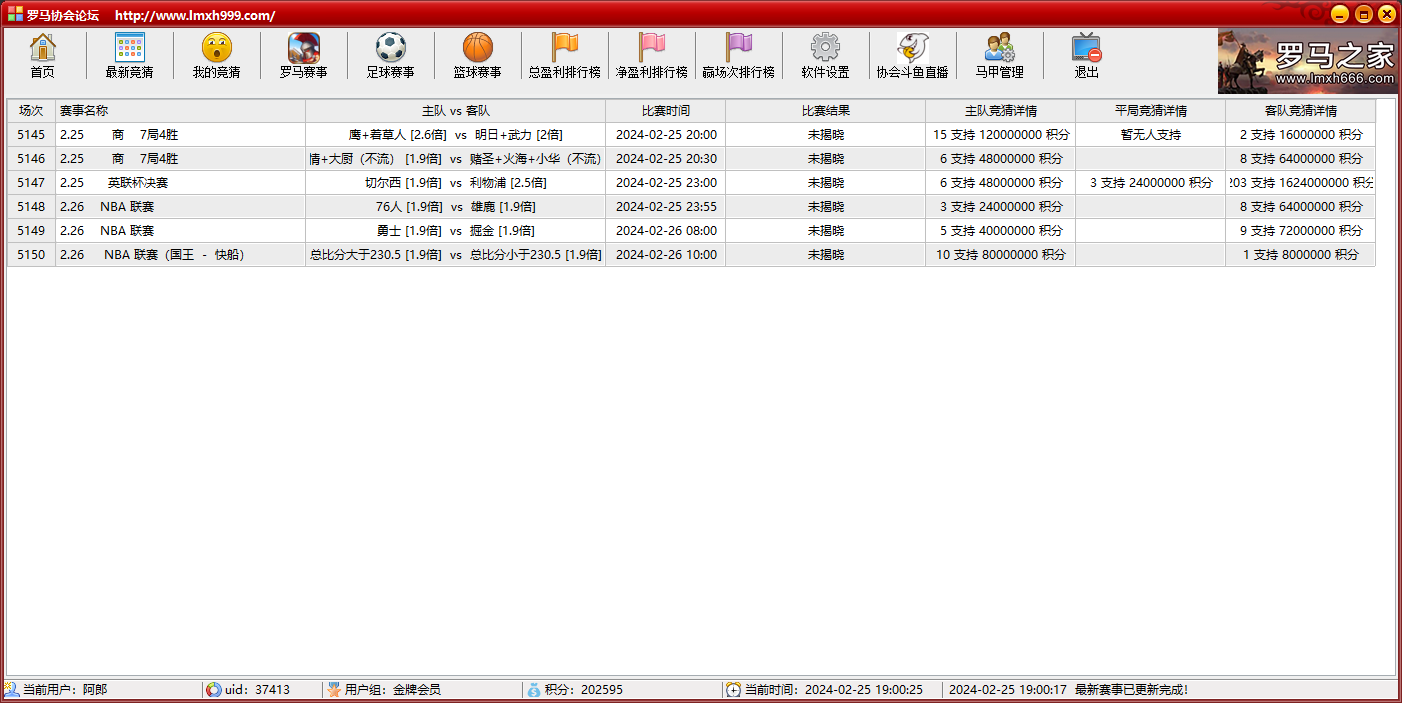This screenshot has width=1402, height=703.
Task: Open 最新竞猜 calendar icon
Action: pyautogui.click(x=129, y=48)
